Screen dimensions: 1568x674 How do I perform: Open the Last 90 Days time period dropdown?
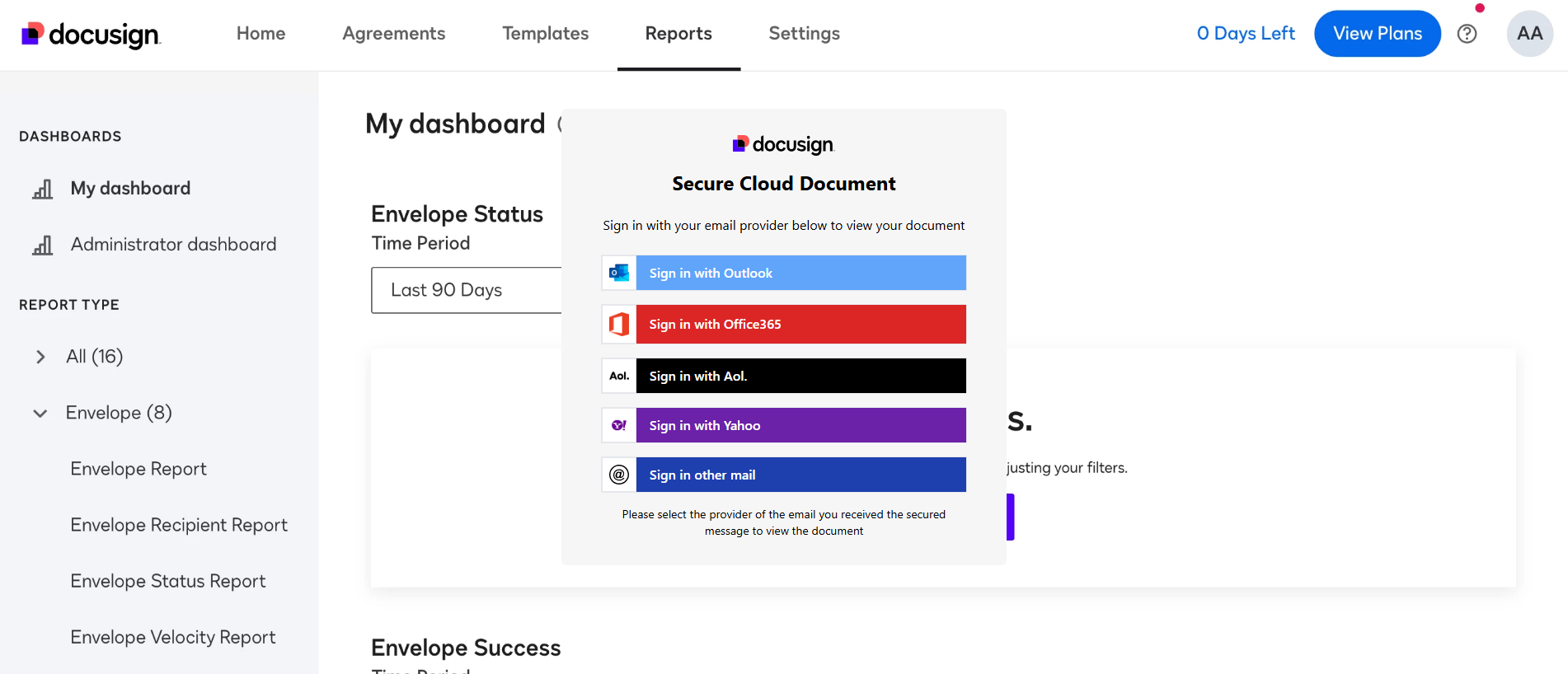point(467,290)
